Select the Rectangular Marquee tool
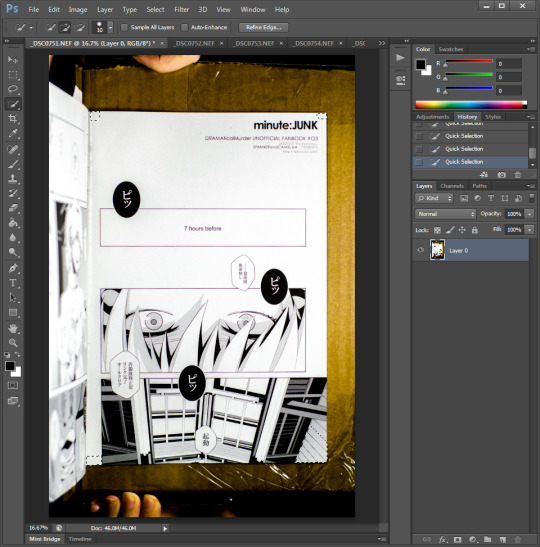This screenshot has width=540, height=547. (x=13, y=75)
